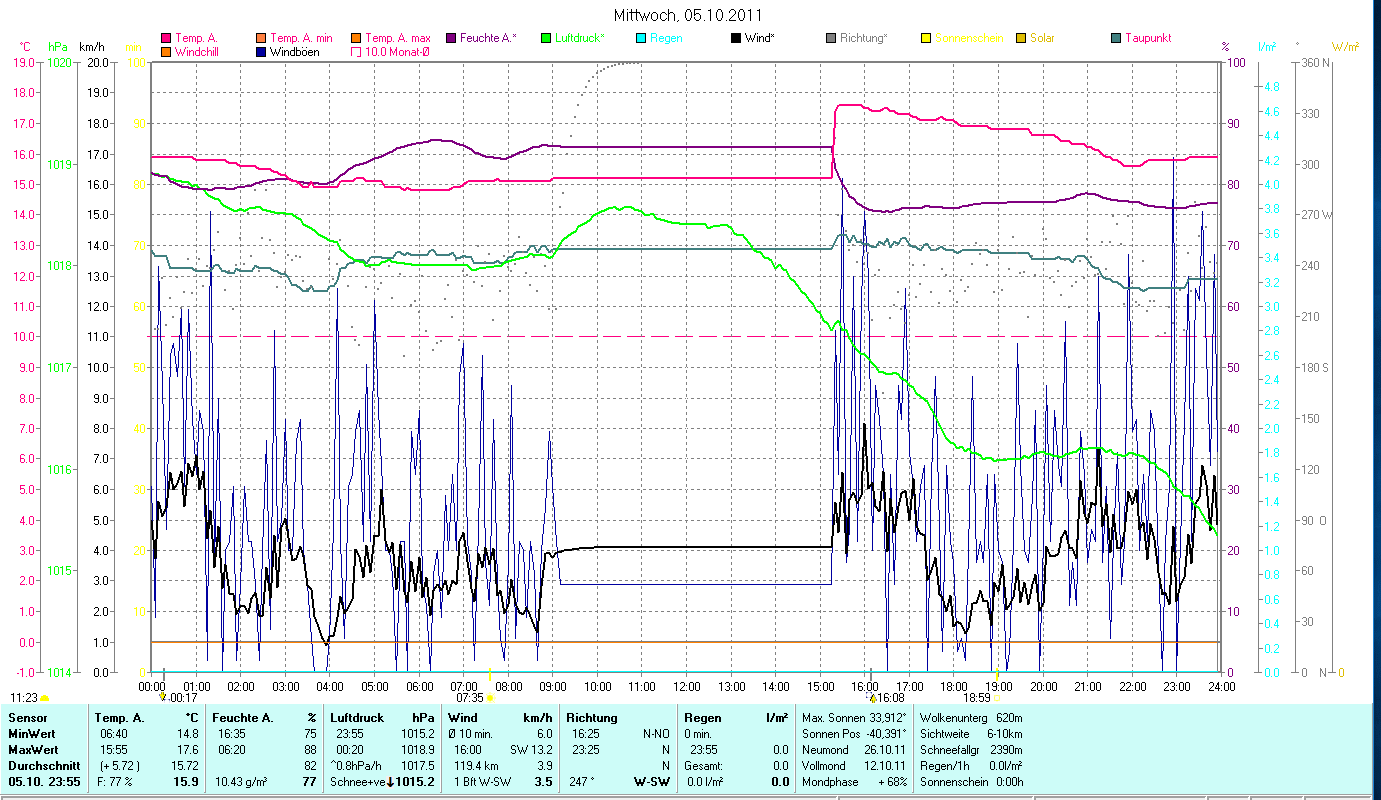
Task: Click the chart title Mittwoch, 05.10.2011
Action: click(x=690, y=16)
